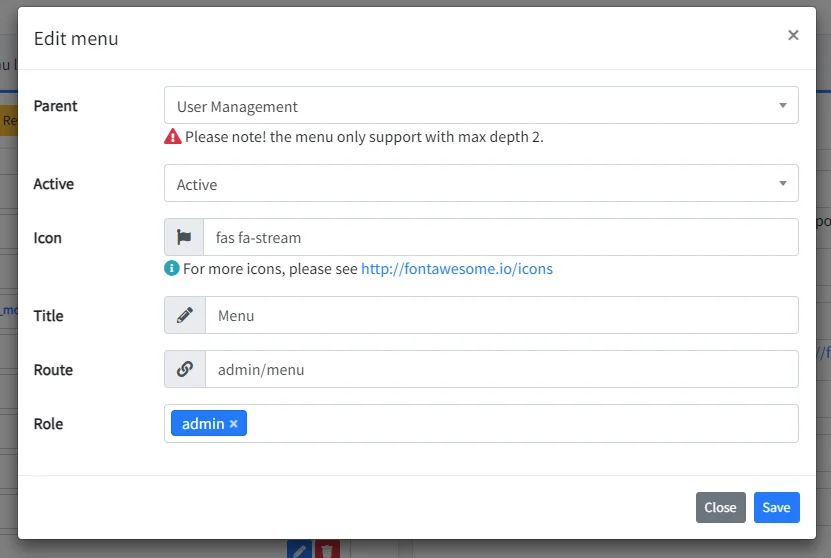
Task: Click the flag icon beside the Icon field
Action: tap(184, 237)
